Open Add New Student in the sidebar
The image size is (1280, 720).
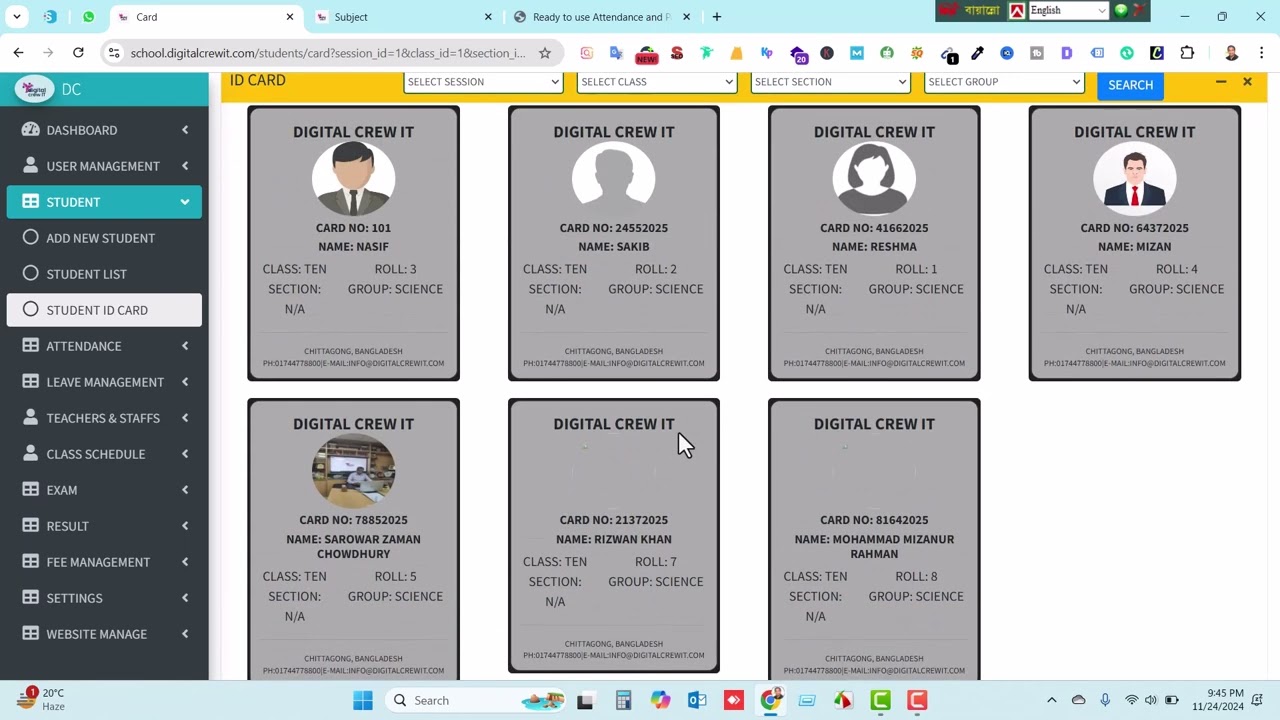click(104, 238)
